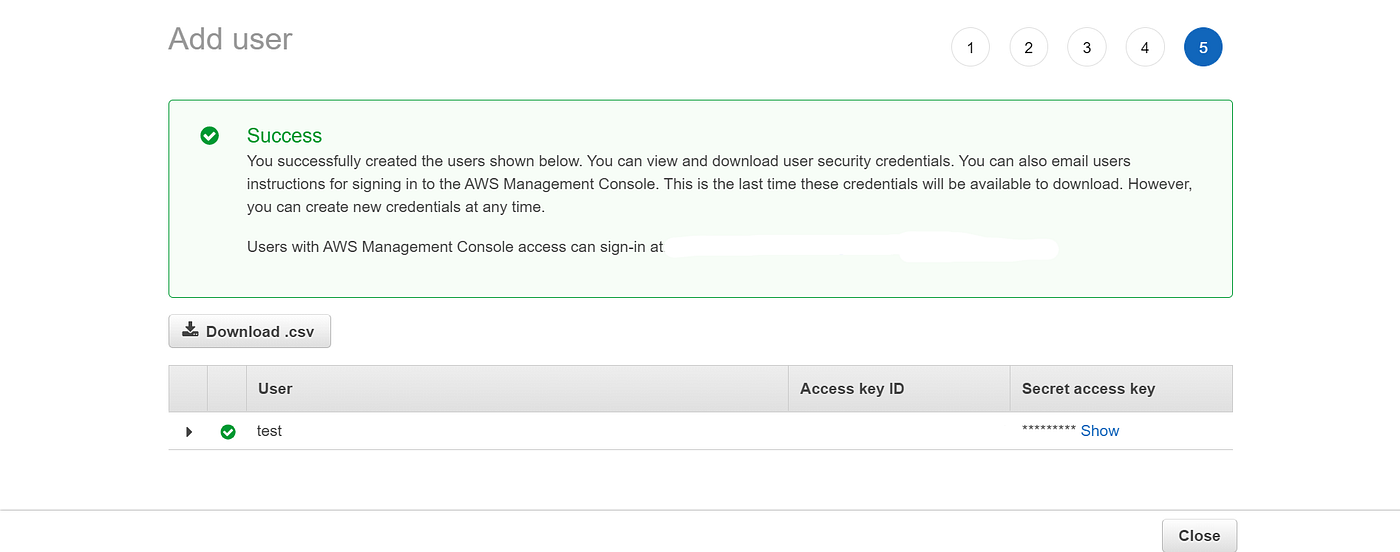The image size is (1400, 552).
Task: Click the Access key ID column header
Action: pos(852,388)
